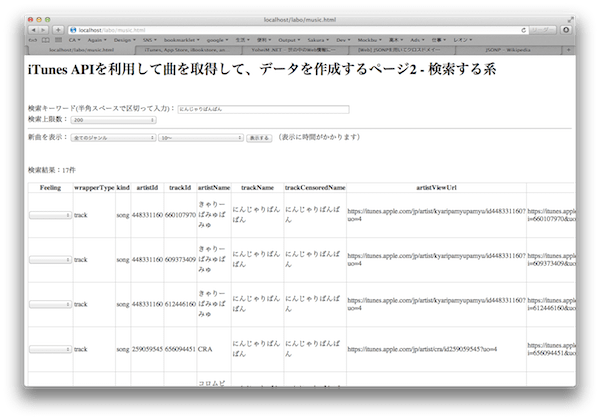The height and width of the screenshot is (420, 600).
Task: Click the wrapperType column header
Action: tap(94, 188)
